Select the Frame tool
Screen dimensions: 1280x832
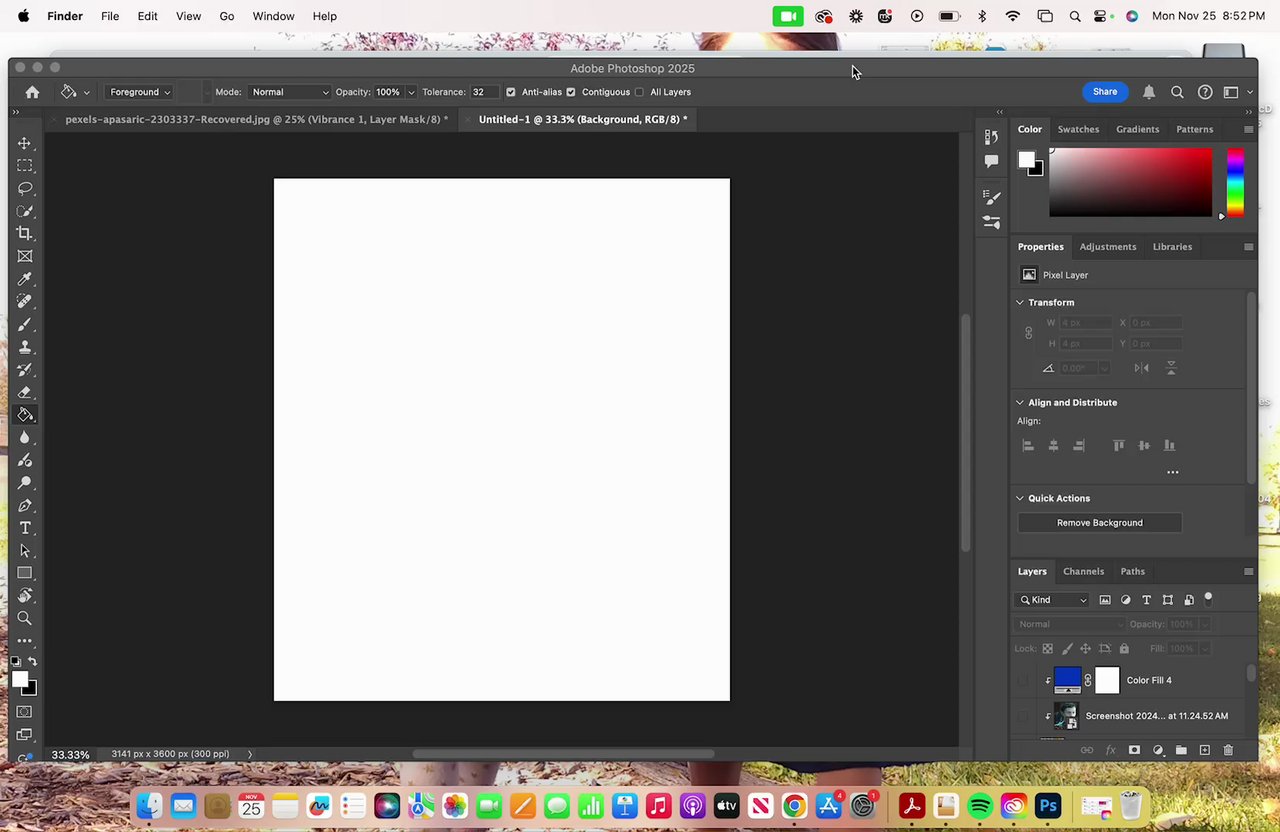click(x=25, y=256)
